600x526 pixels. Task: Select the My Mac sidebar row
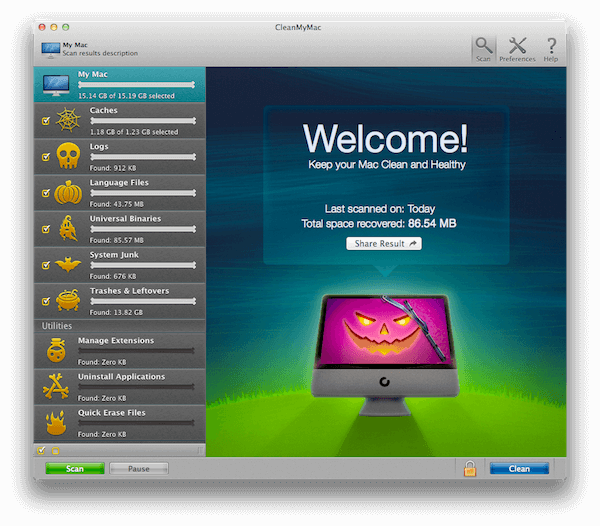click(120, 85)
